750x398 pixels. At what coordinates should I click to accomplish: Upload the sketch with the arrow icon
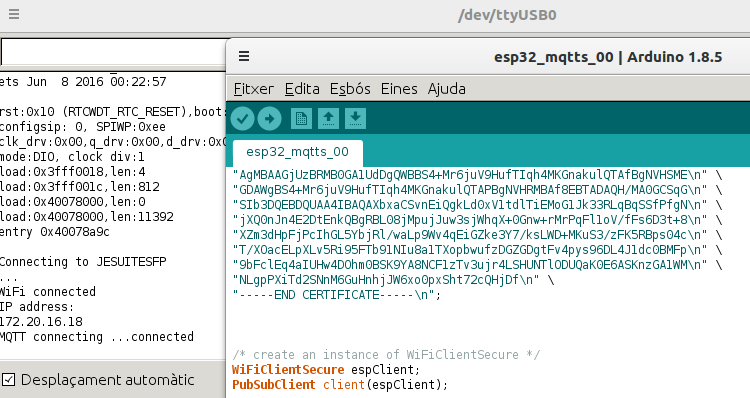pos(269,118)
